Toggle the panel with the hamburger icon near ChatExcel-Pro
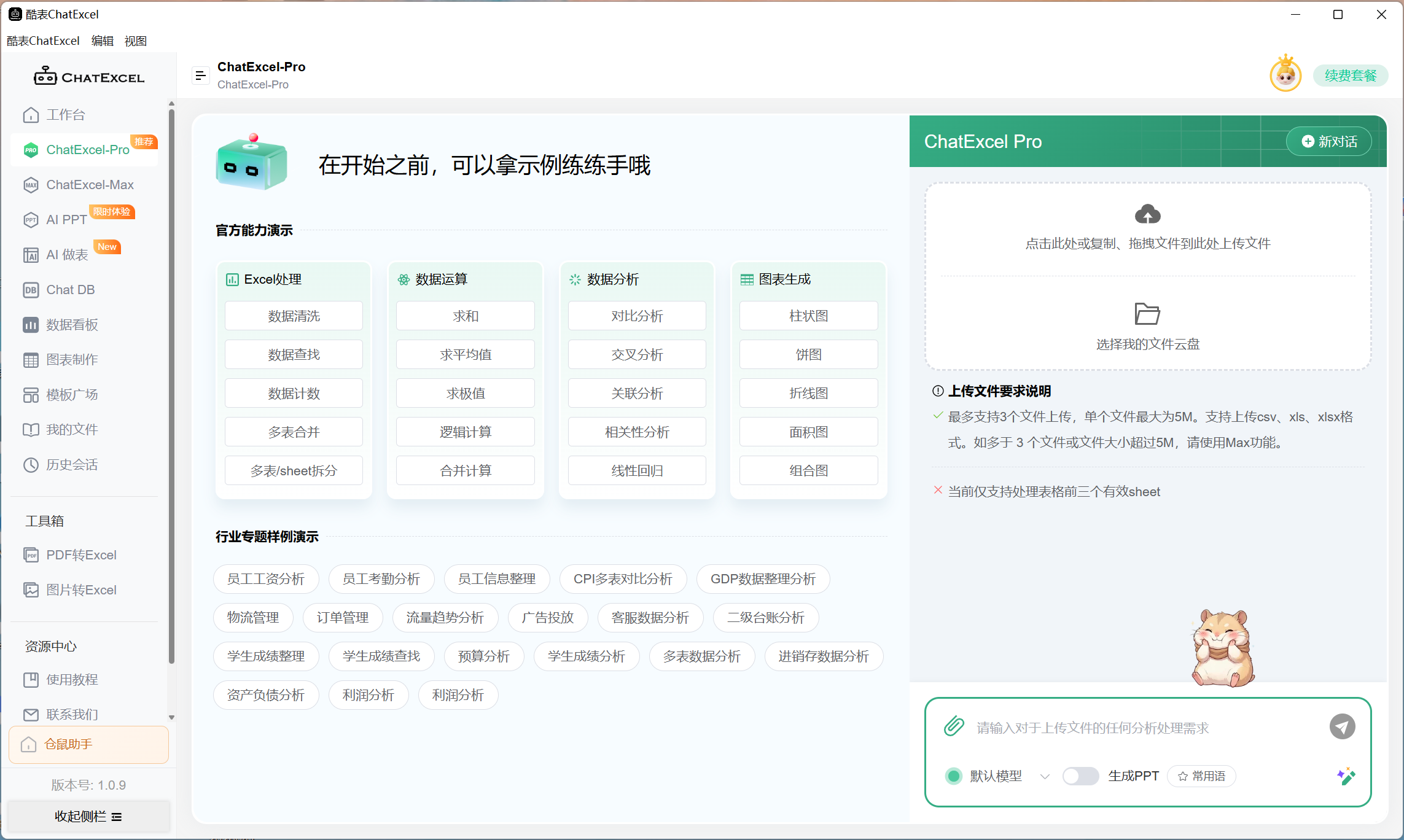Viewport: 1404px width, 840px height. pyautogui.click(x=200, y=74)
